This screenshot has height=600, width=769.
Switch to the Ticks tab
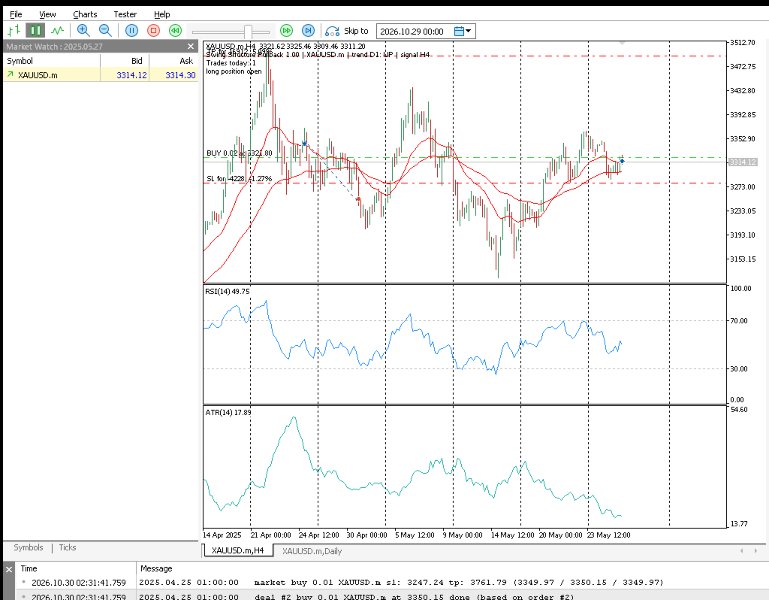click(67, 548)
